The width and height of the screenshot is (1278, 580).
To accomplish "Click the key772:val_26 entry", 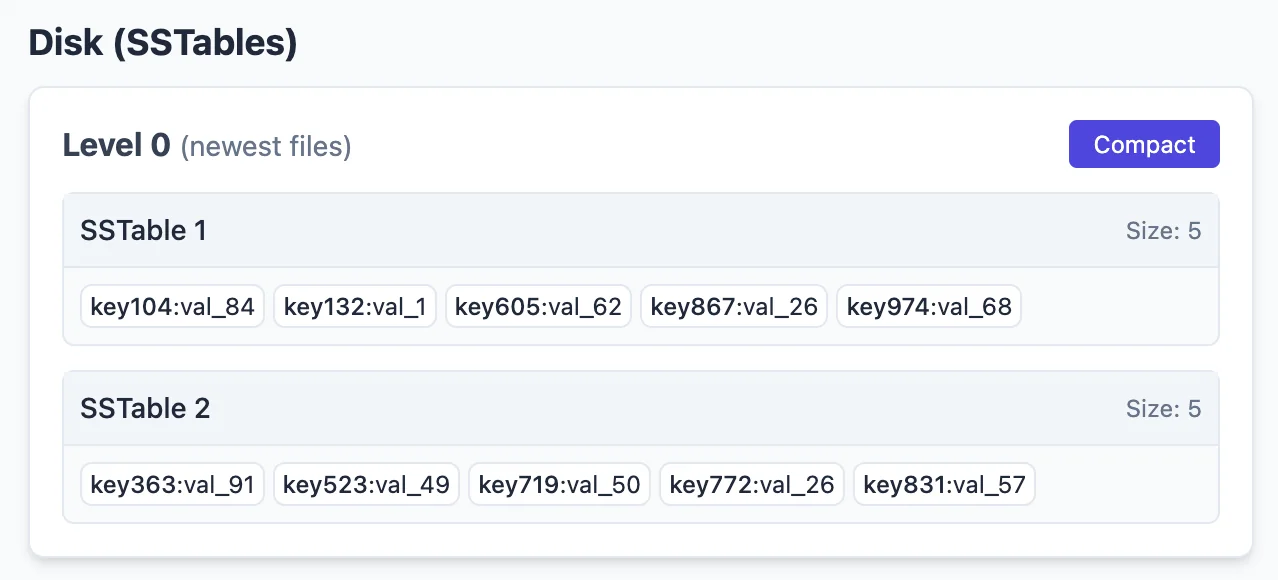I will (x=752, y=485).
